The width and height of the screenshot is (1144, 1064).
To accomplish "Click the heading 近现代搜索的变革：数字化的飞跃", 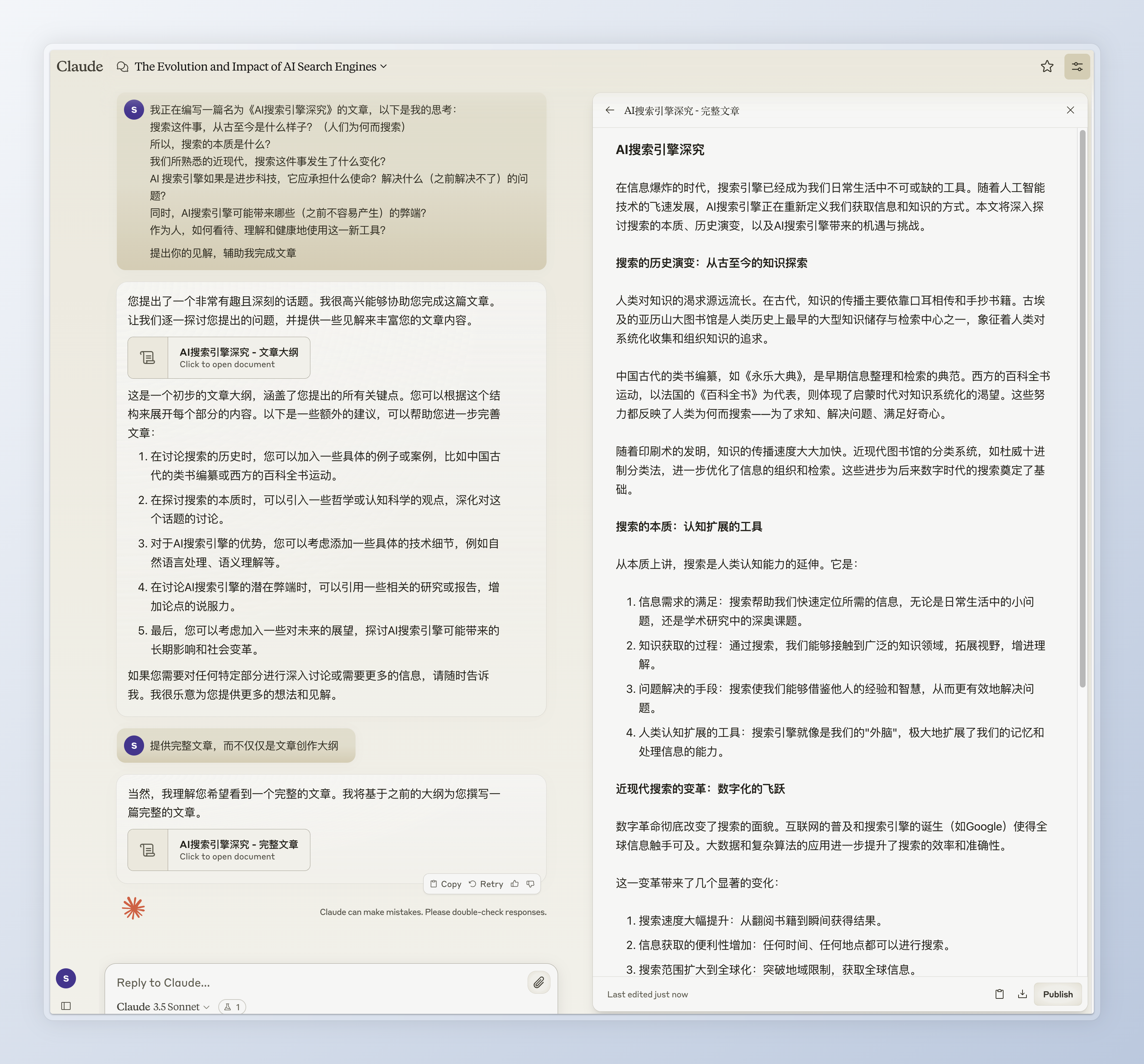I will click(x=700, y=789).
